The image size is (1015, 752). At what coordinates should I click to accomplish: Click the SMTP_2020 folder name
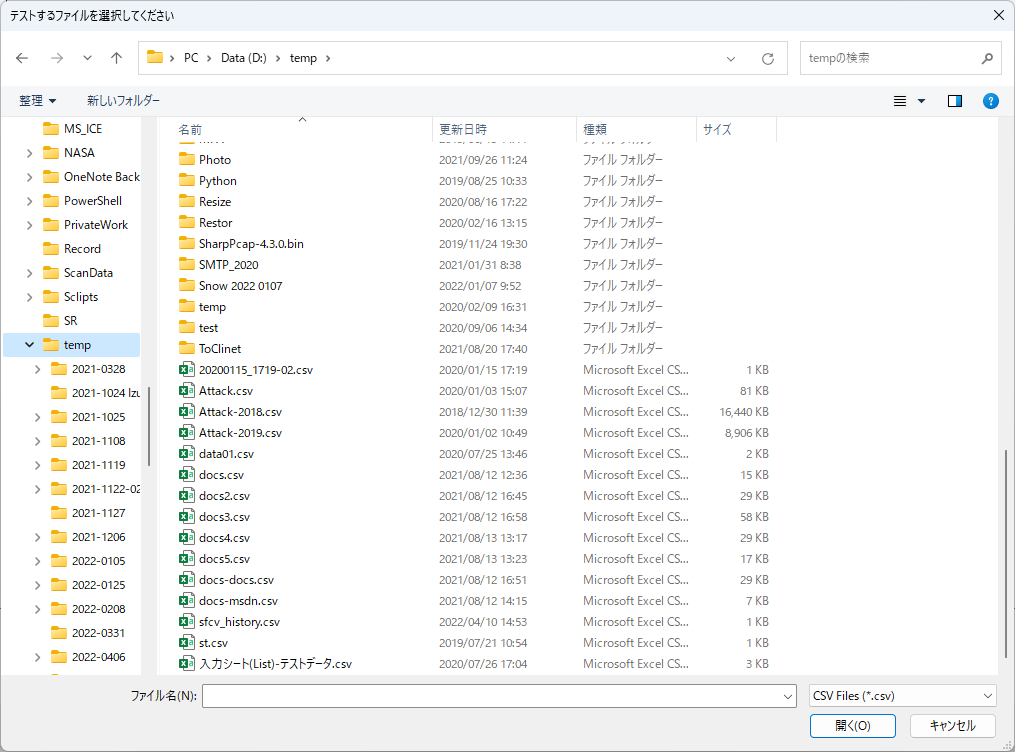click(229, 265)
